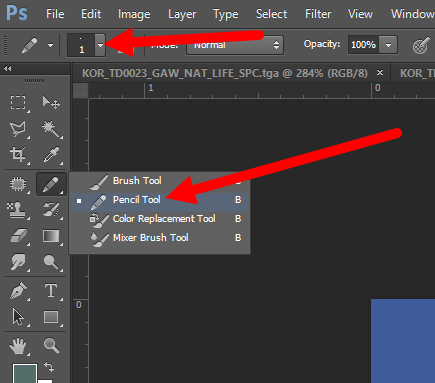Viewport: 435px width, 383px height.
Task: Select the Magic Wand tool
Action: [51, 129]
